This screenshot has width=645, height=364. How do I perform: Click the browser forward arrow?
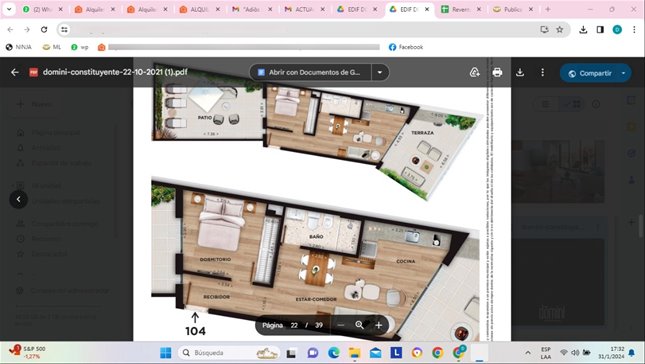click(27, 30)
